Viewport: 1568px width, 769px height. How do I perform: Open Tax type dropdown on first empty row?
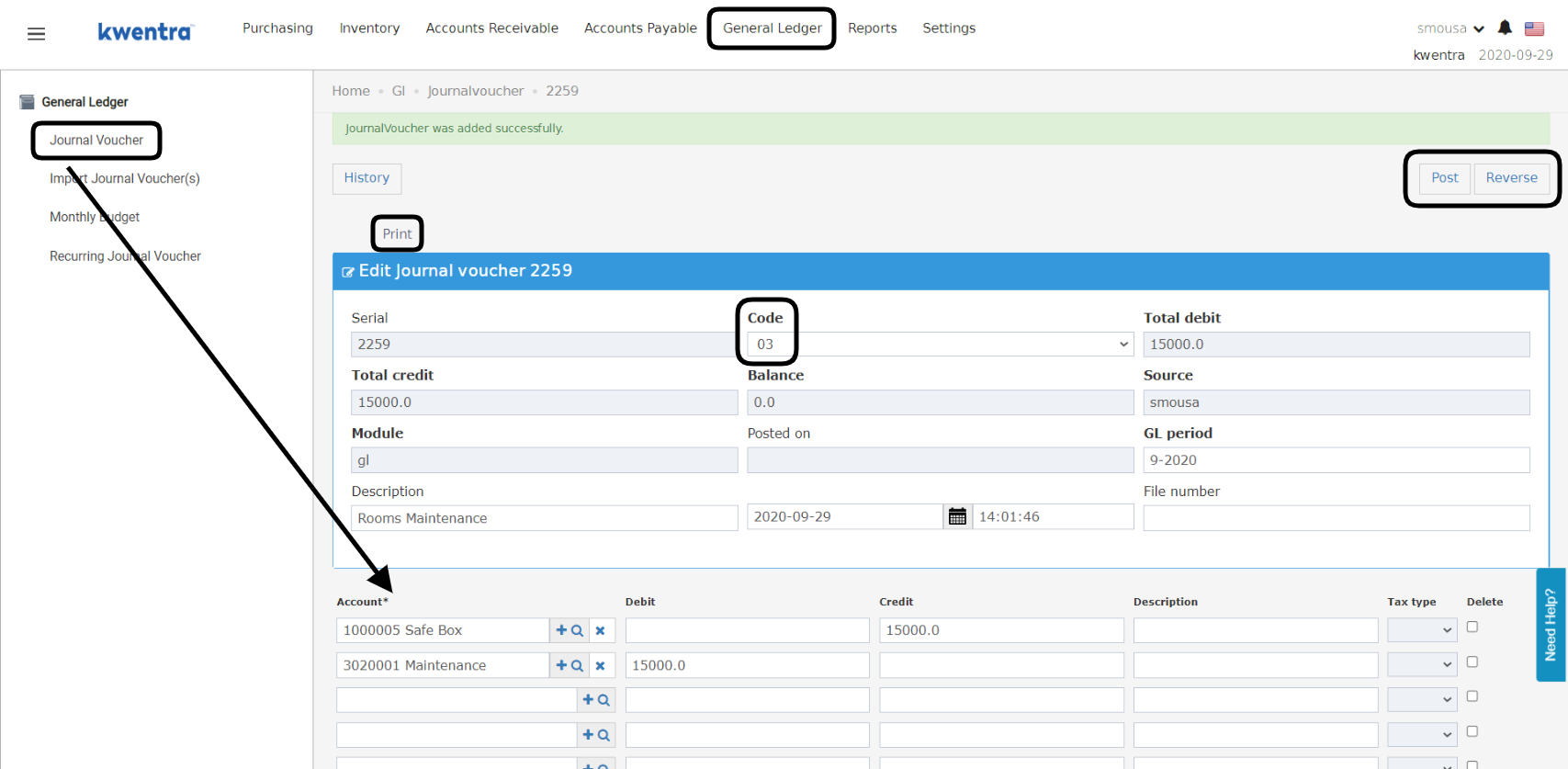coord(1422,700)
